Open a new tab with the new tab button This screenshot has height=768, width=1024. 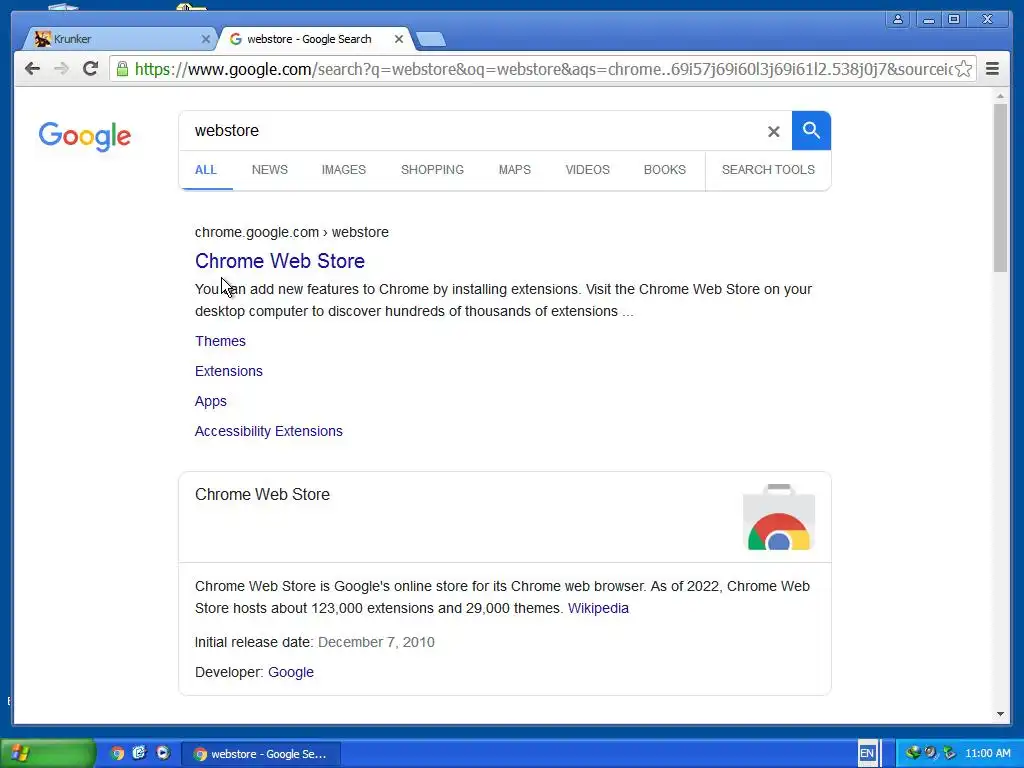[x=431, y=40]
